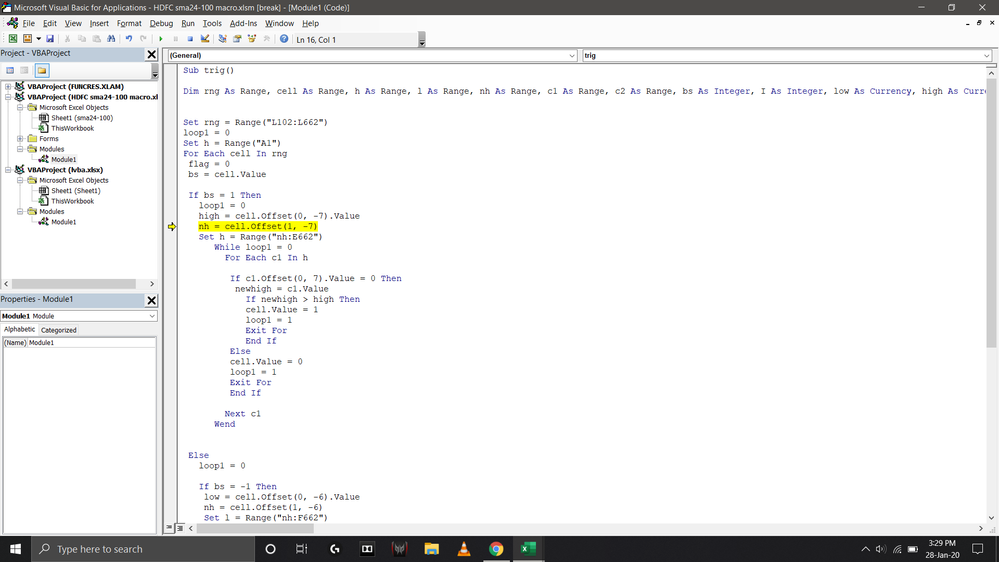The width and height of the screenshot is (999, 562).
Task: Open Find with the binoculars icon
Action: point(111,39)
